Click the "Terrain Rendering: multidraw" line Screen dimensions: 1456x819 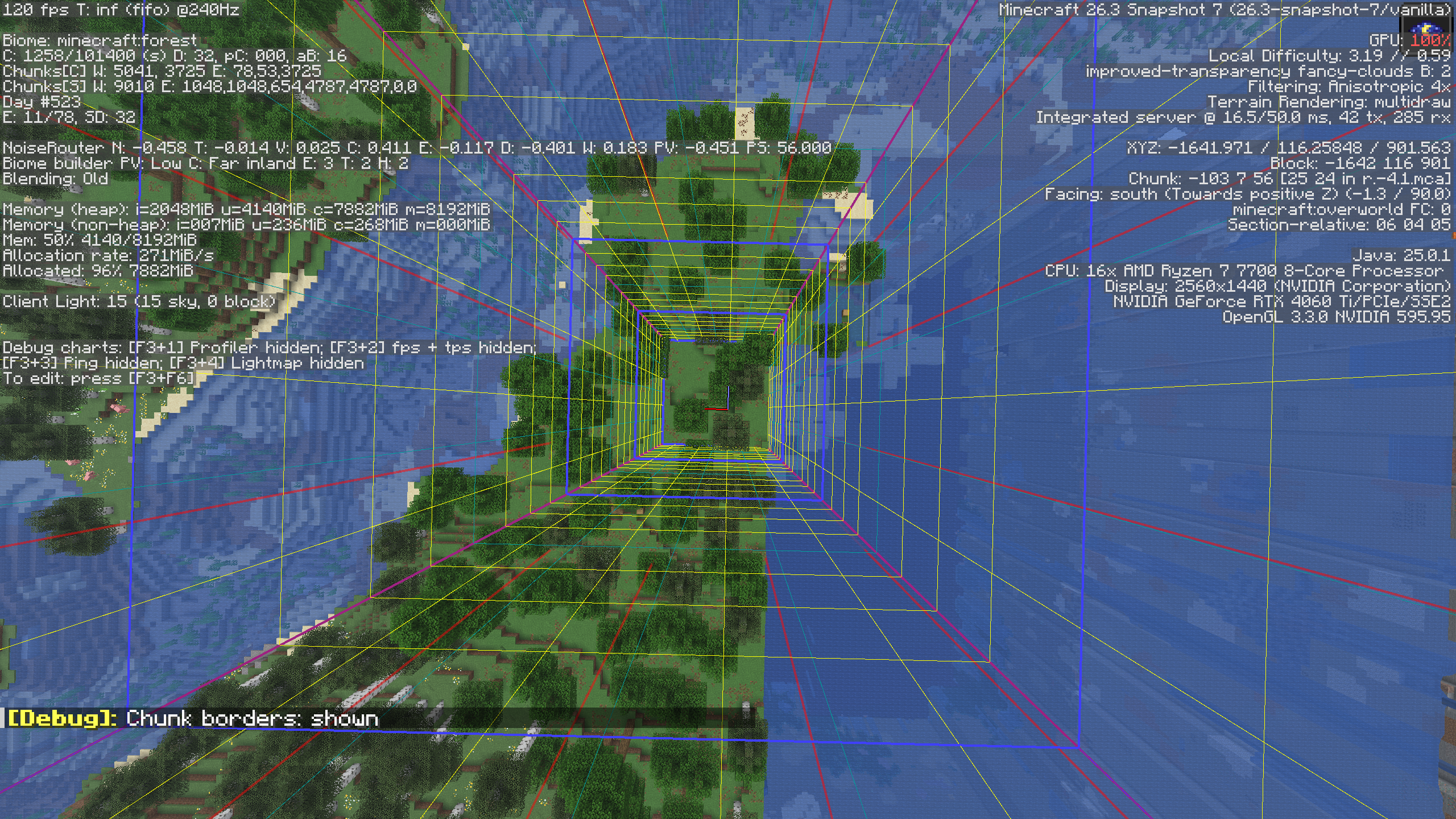[1330, 102]
